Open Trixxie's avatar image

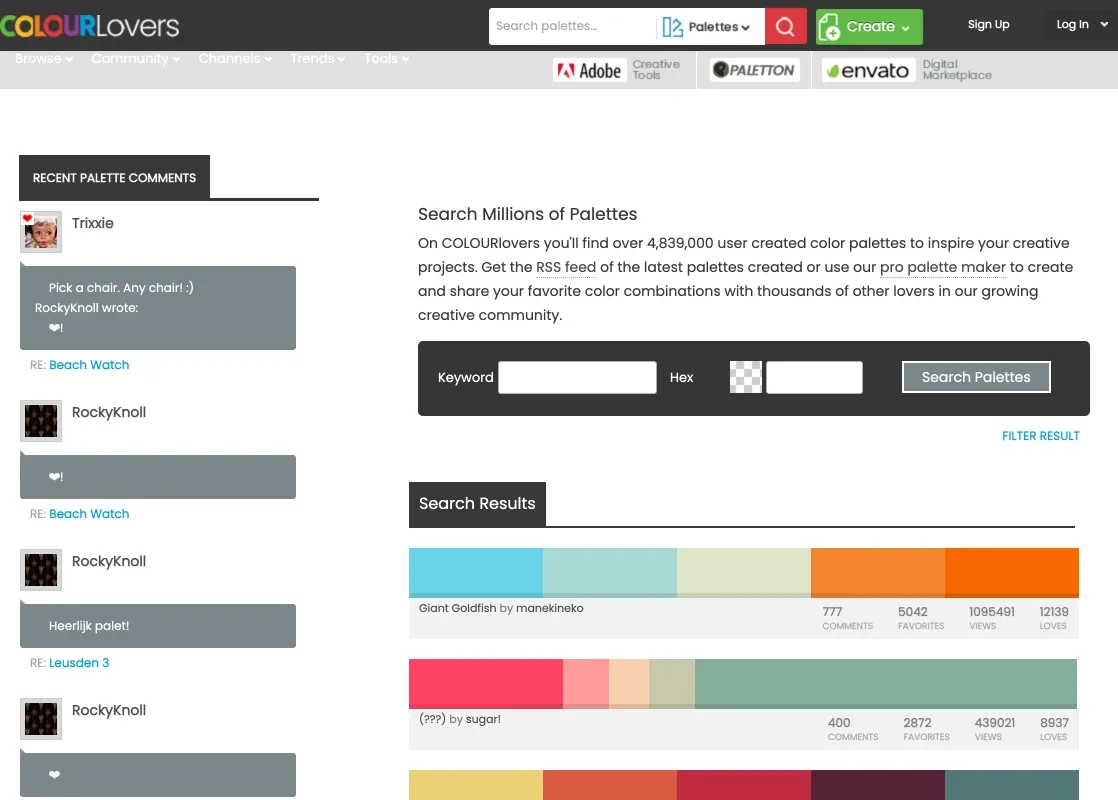pos(41,232)
